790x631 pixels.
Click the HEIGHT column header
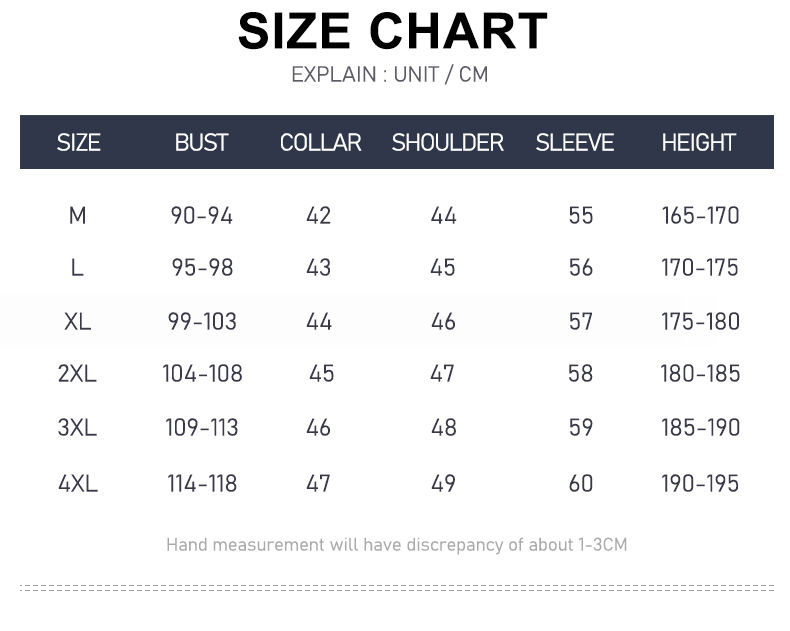click(x=698, y=143)
